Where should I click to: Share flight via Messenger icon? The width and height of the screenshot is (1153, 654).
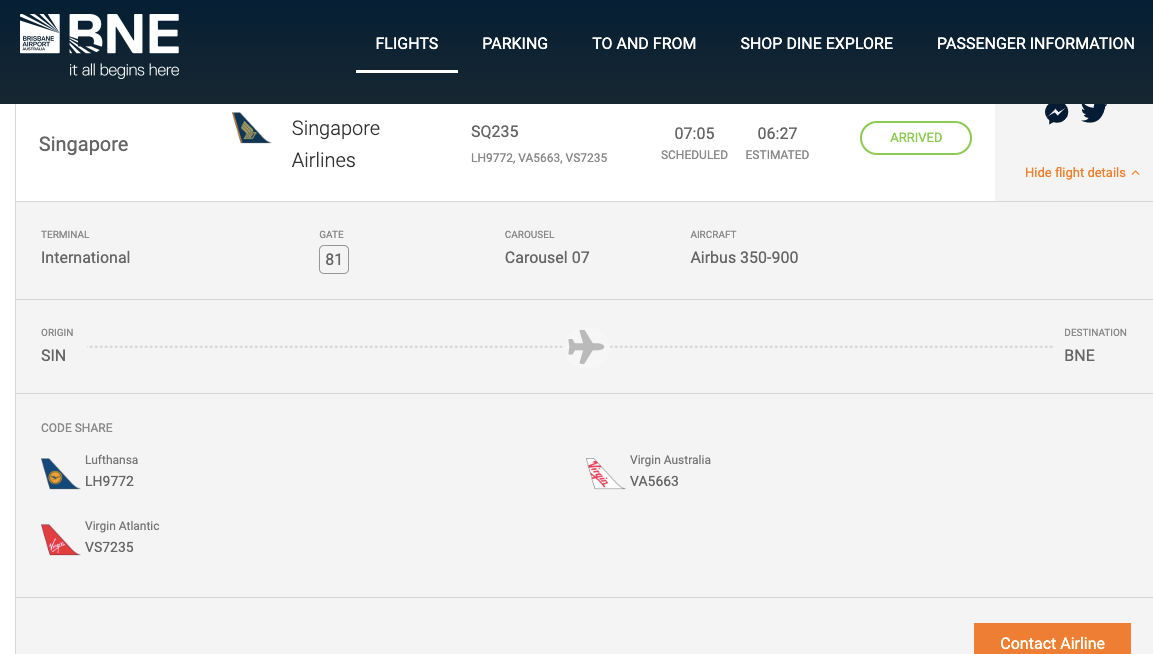(1057, 112)
